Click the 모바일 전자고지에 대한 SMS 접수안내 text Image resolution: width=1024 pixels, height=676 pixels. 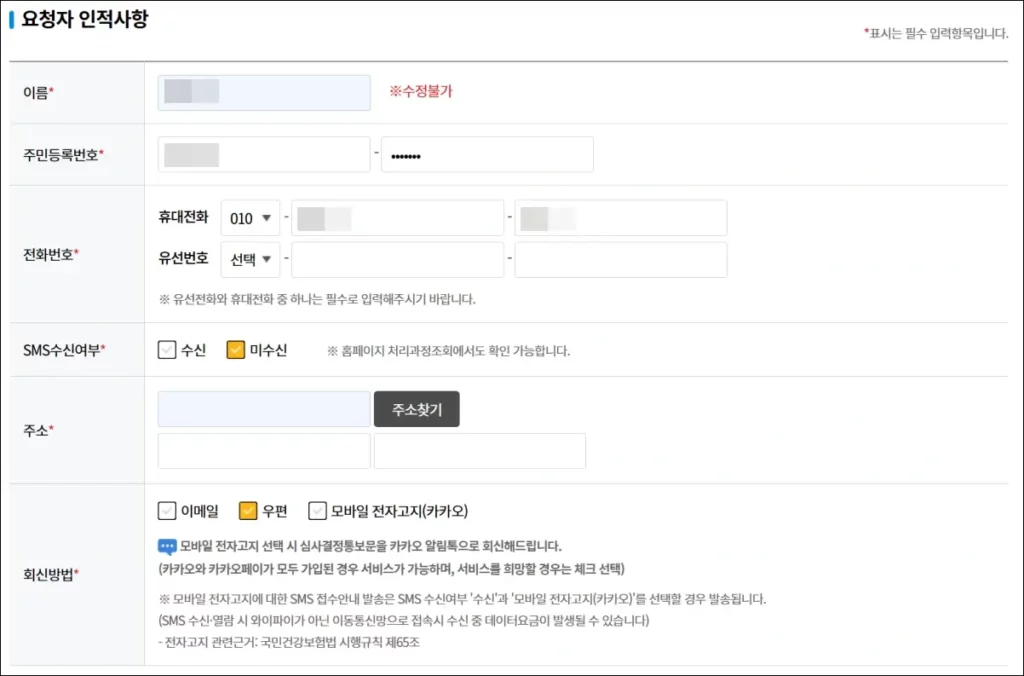462,599
